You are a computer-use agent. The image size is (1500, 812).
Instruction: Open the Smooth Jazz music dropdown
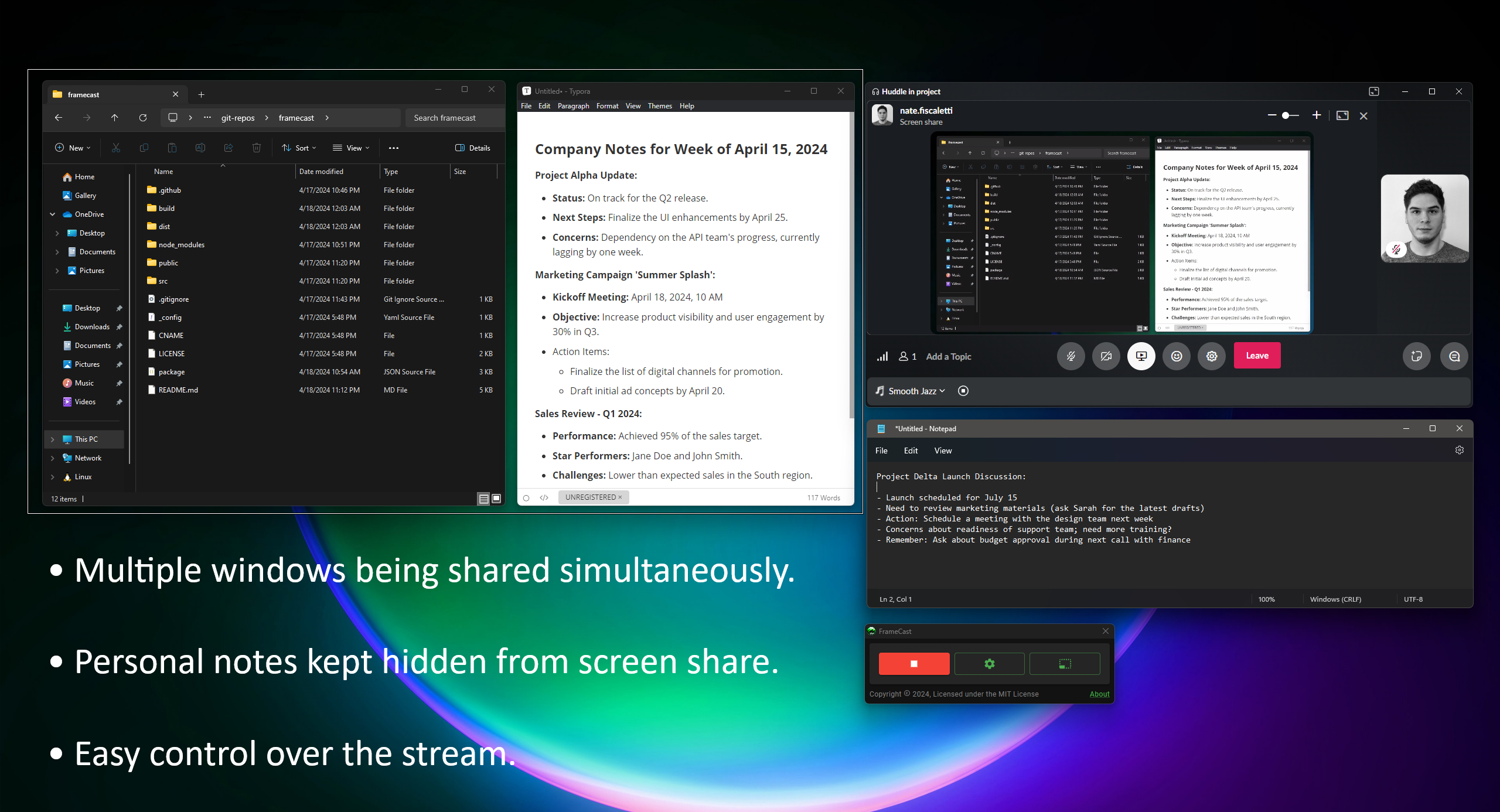pos(916,391)
